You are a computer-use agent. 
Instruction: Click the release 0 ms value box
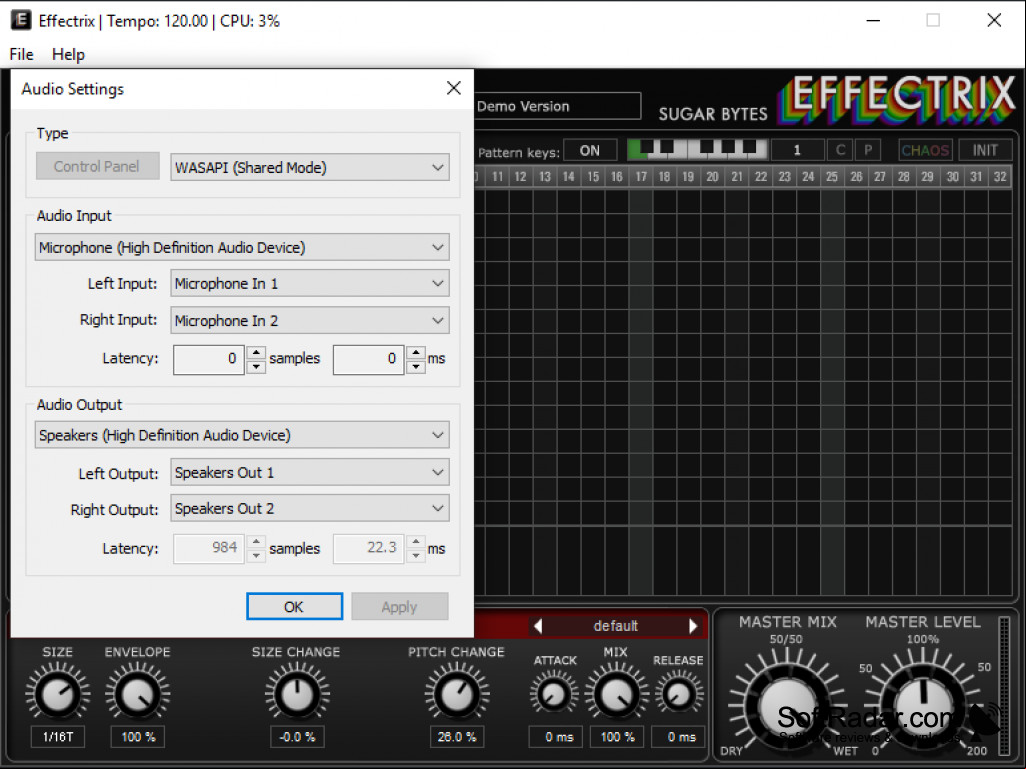(679, 736)
